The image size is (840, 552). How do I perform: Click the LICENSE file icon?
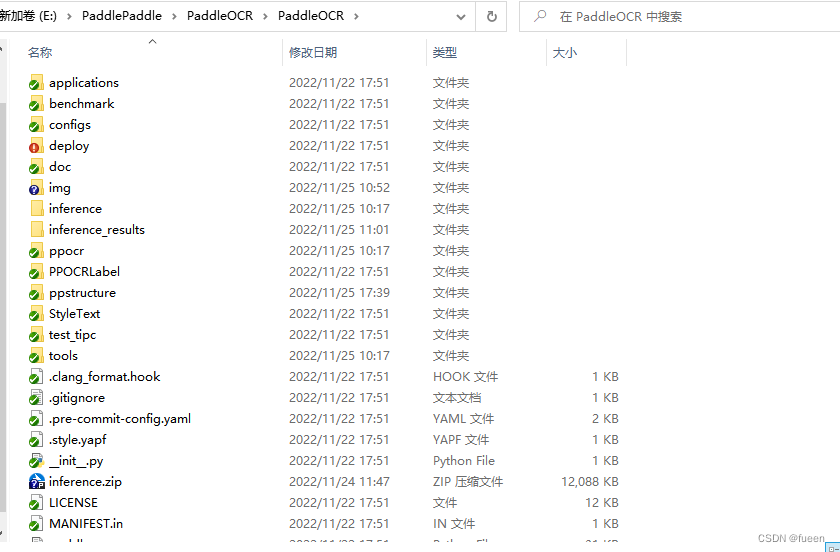(36, 503)
